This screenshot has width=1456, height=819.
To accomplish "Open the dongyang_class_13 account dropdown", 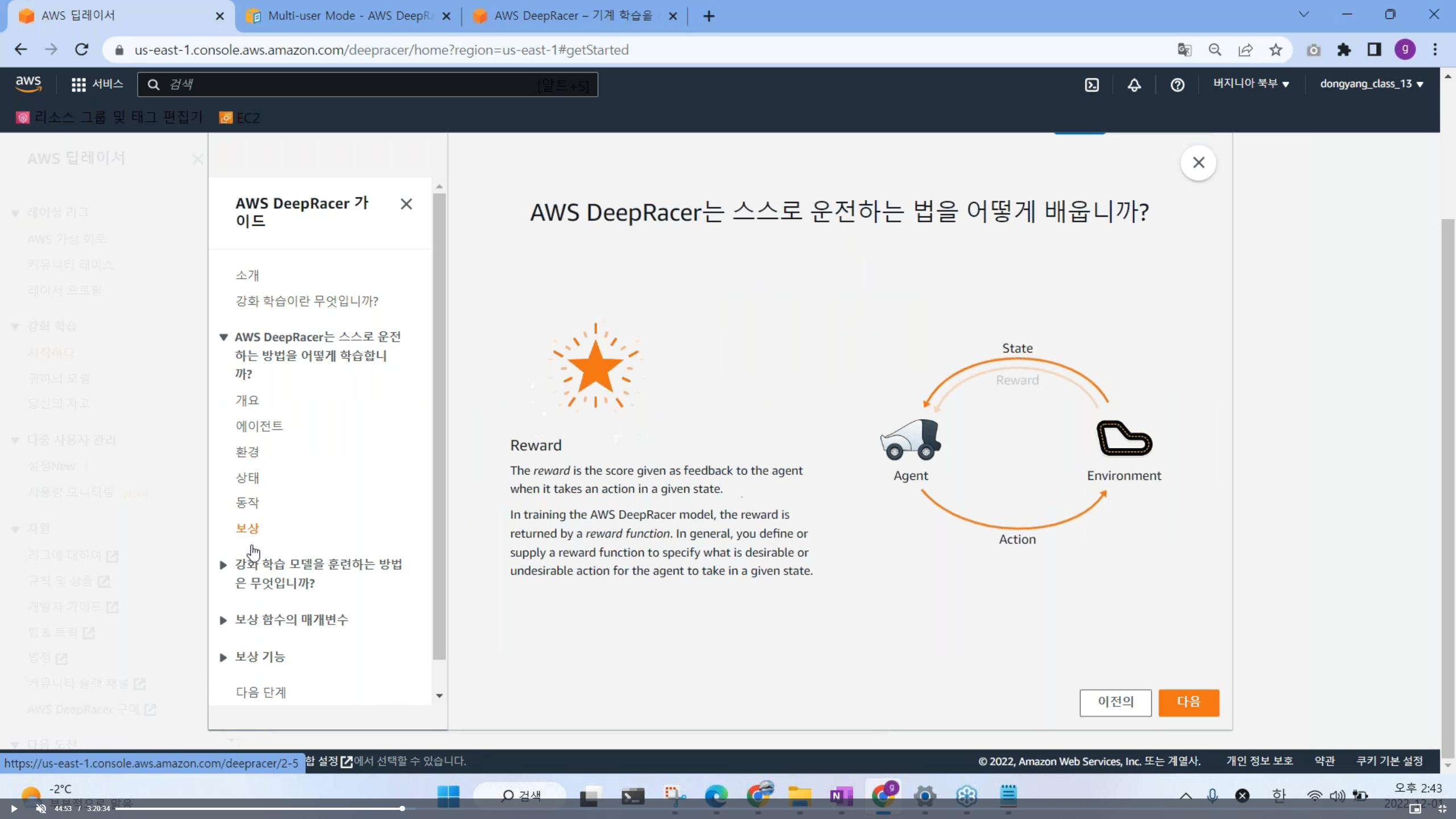I will tap(1371, 84).
